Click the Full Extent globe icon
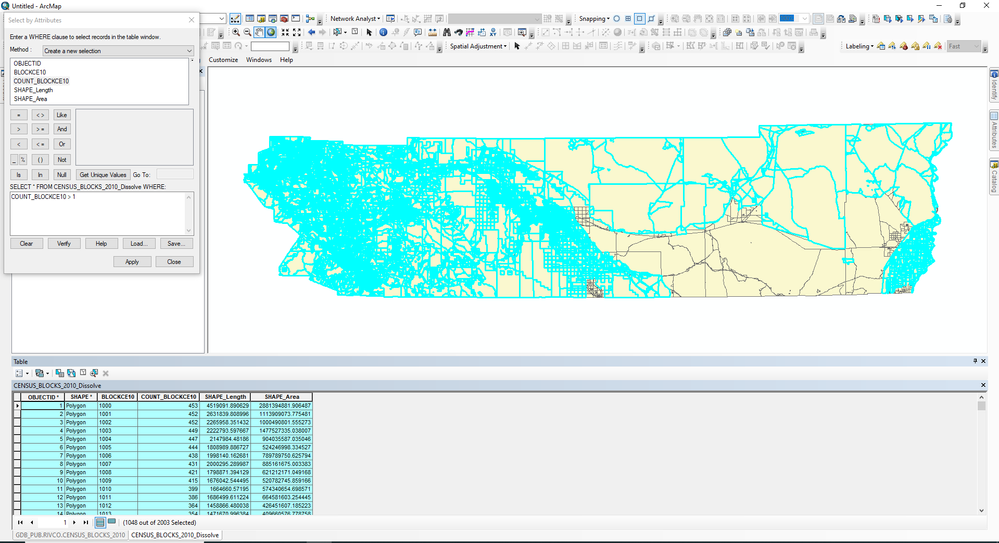 pos(271,32)
